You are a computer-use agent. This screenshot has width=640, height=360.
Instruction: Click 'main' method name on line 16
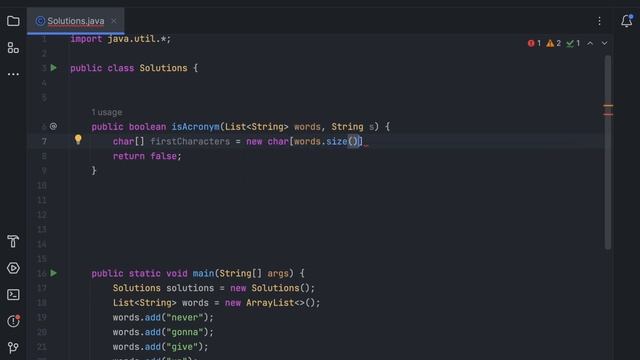coord(203,273)
